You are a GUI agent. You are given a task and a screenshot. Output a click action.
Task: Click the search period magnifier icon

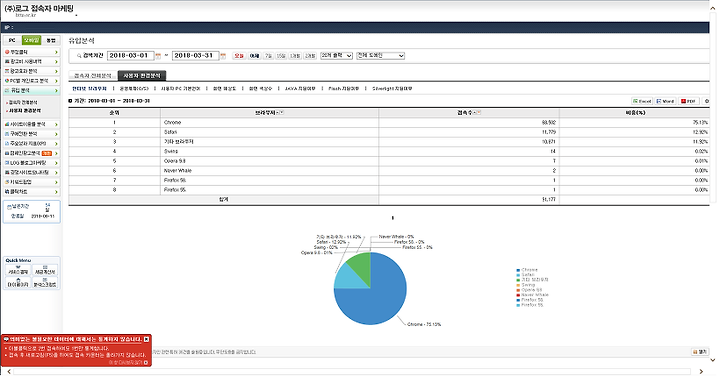tap(79, 56)
